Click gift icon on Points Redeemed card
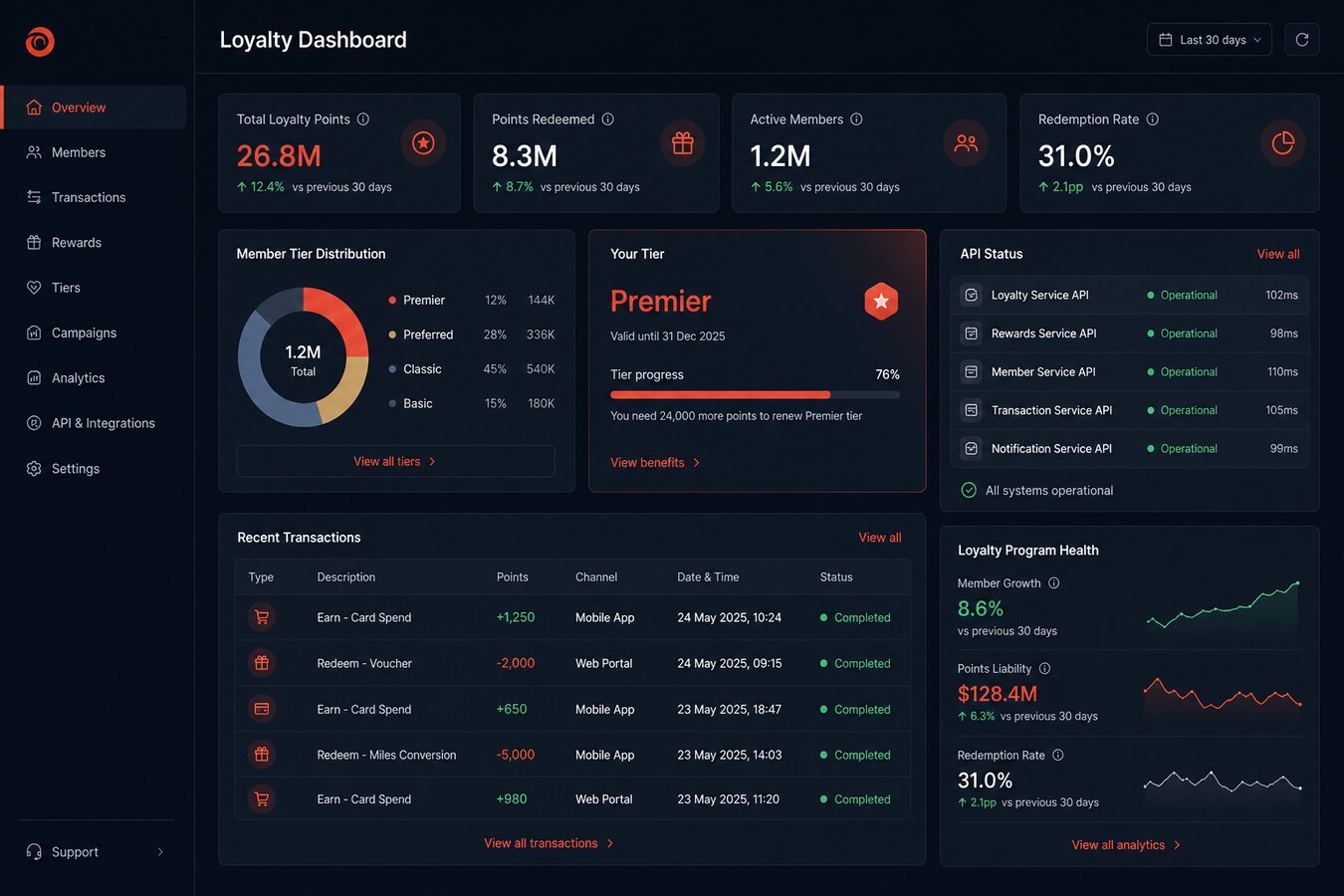The width and height of the screenshot is (1344, 896). tap(683, 143)
